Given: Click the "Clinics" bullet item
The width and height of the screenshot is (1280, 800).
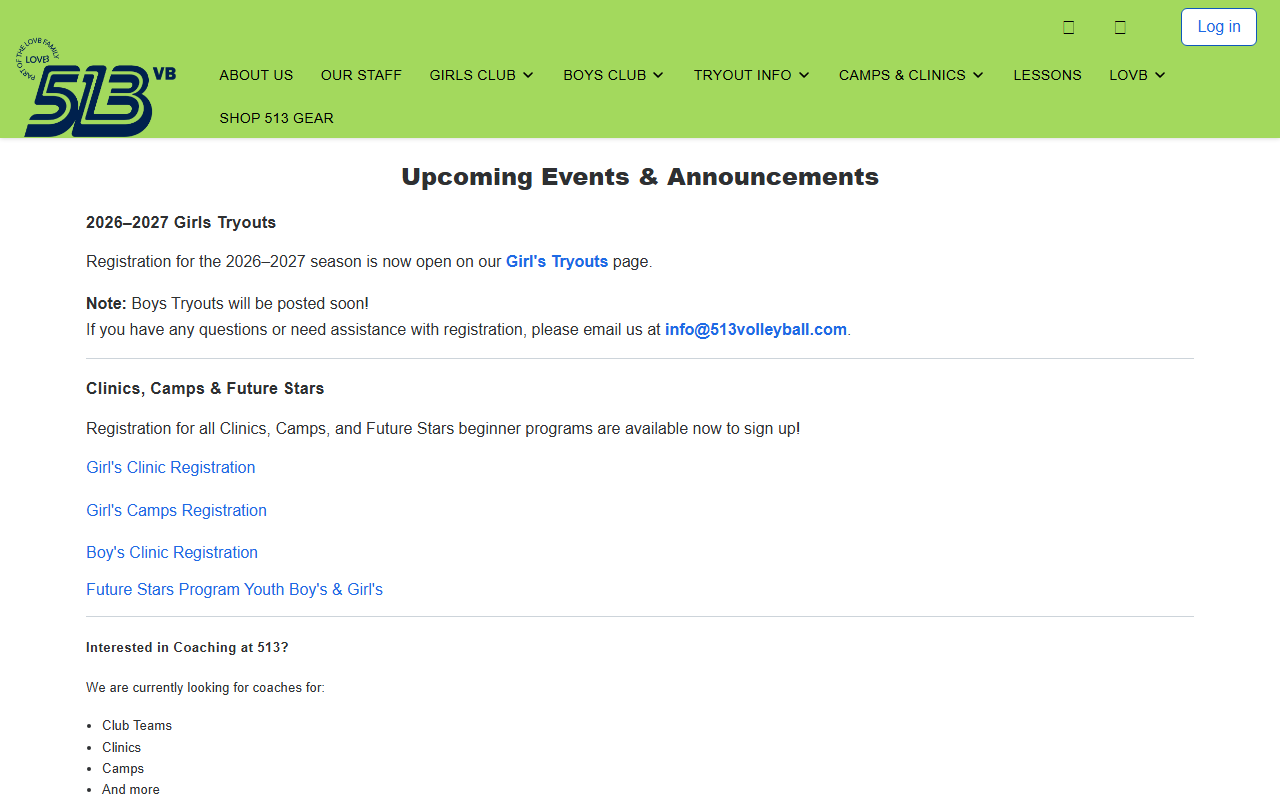Looking at the screenshot, I should (x=121, y=748).
